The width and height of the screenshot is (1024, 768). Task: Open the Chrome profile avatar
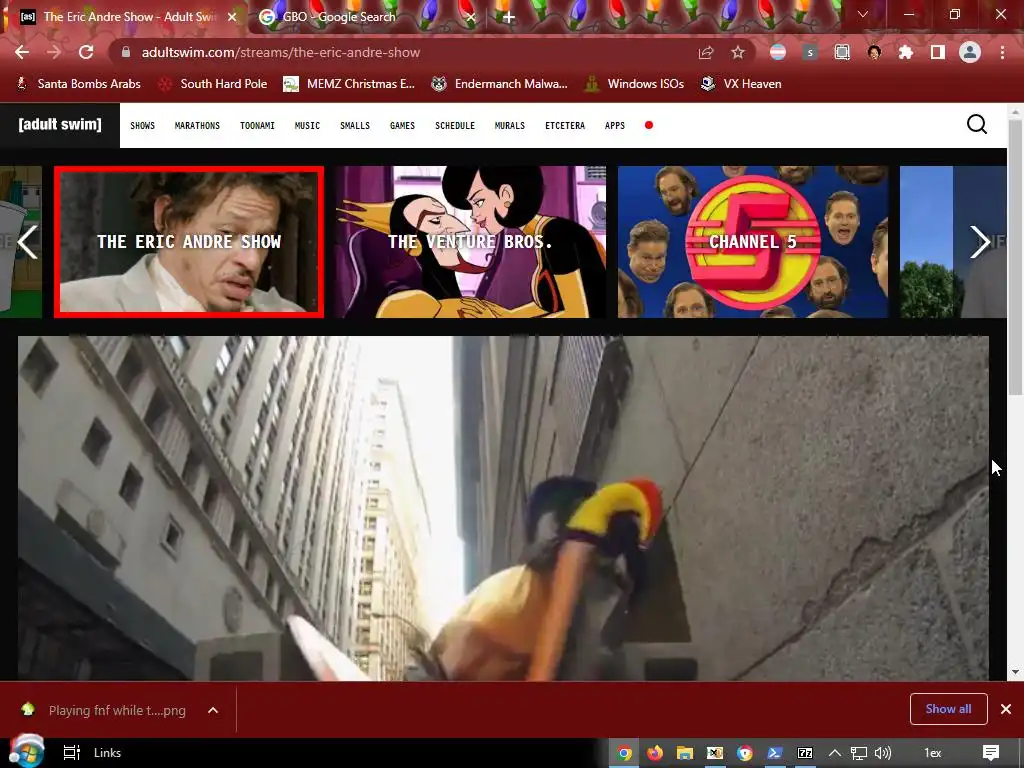[970, 52]
